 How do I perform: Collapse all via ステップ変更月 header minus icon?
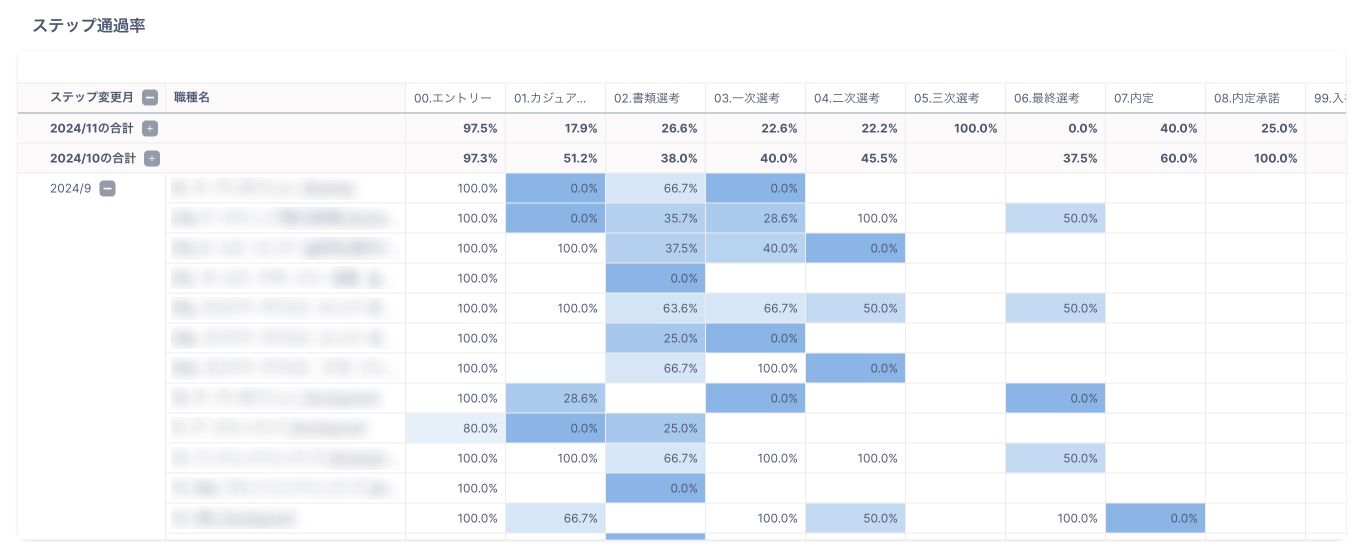150,98
